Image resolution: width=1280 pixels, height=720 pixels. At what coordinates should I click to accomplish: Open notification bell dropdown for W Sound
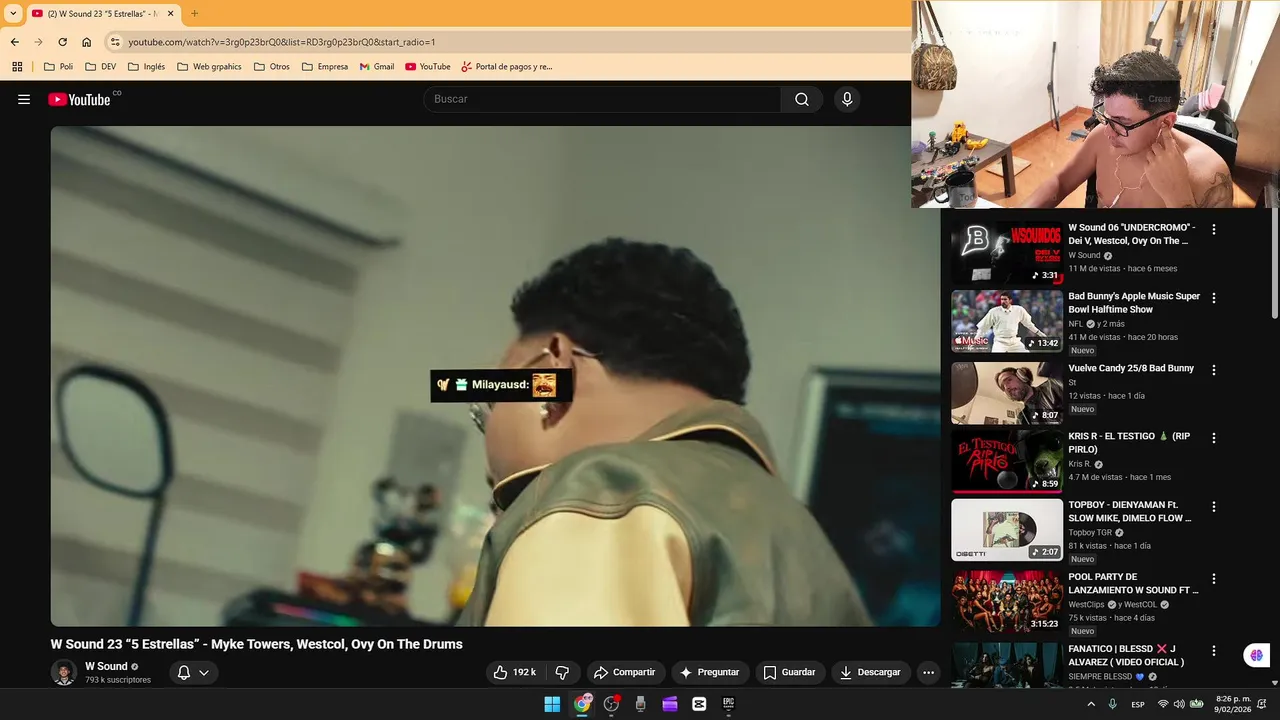coord(193,672)
